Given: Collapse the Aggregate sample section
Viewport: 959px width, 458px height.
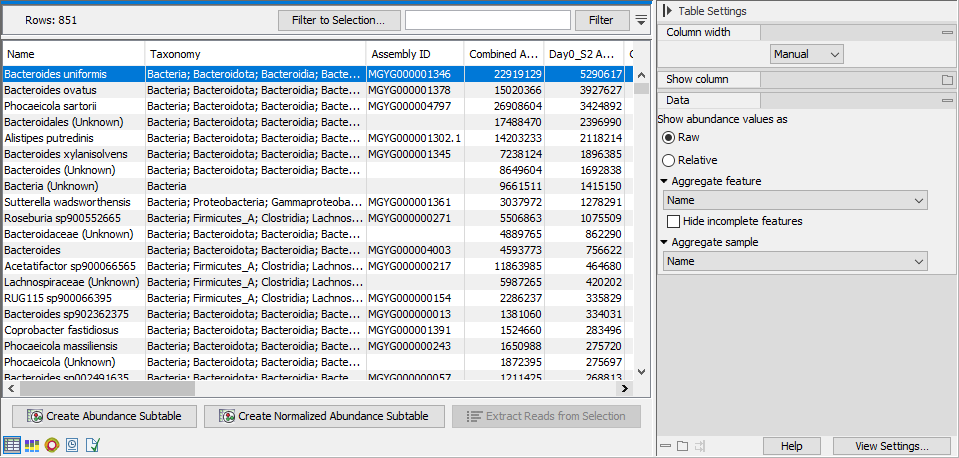Looking at the screenshot, I should pyautogui.click(x=665, y=242).
